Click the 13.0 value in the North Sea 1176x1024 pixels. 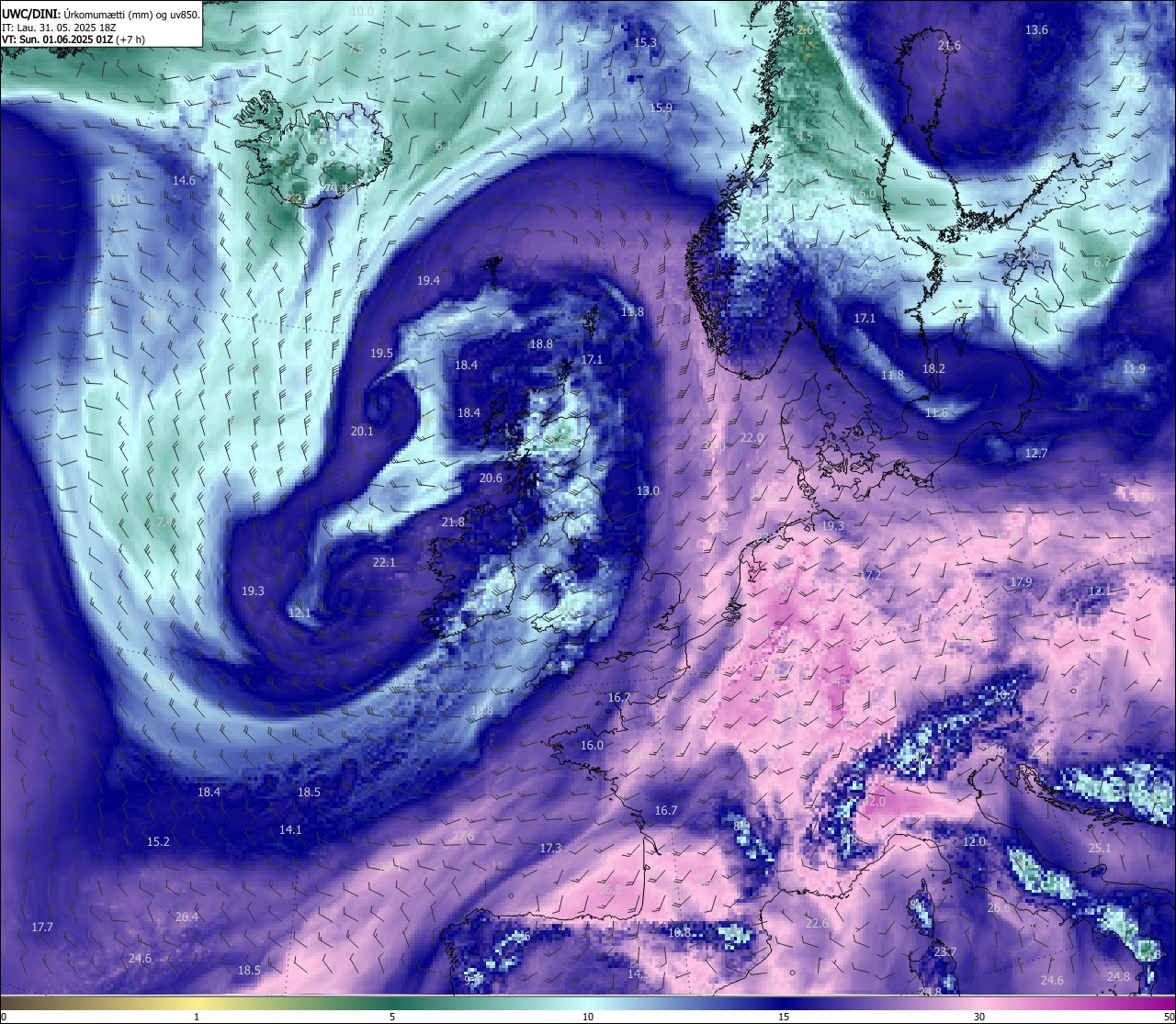pos(648,491)
